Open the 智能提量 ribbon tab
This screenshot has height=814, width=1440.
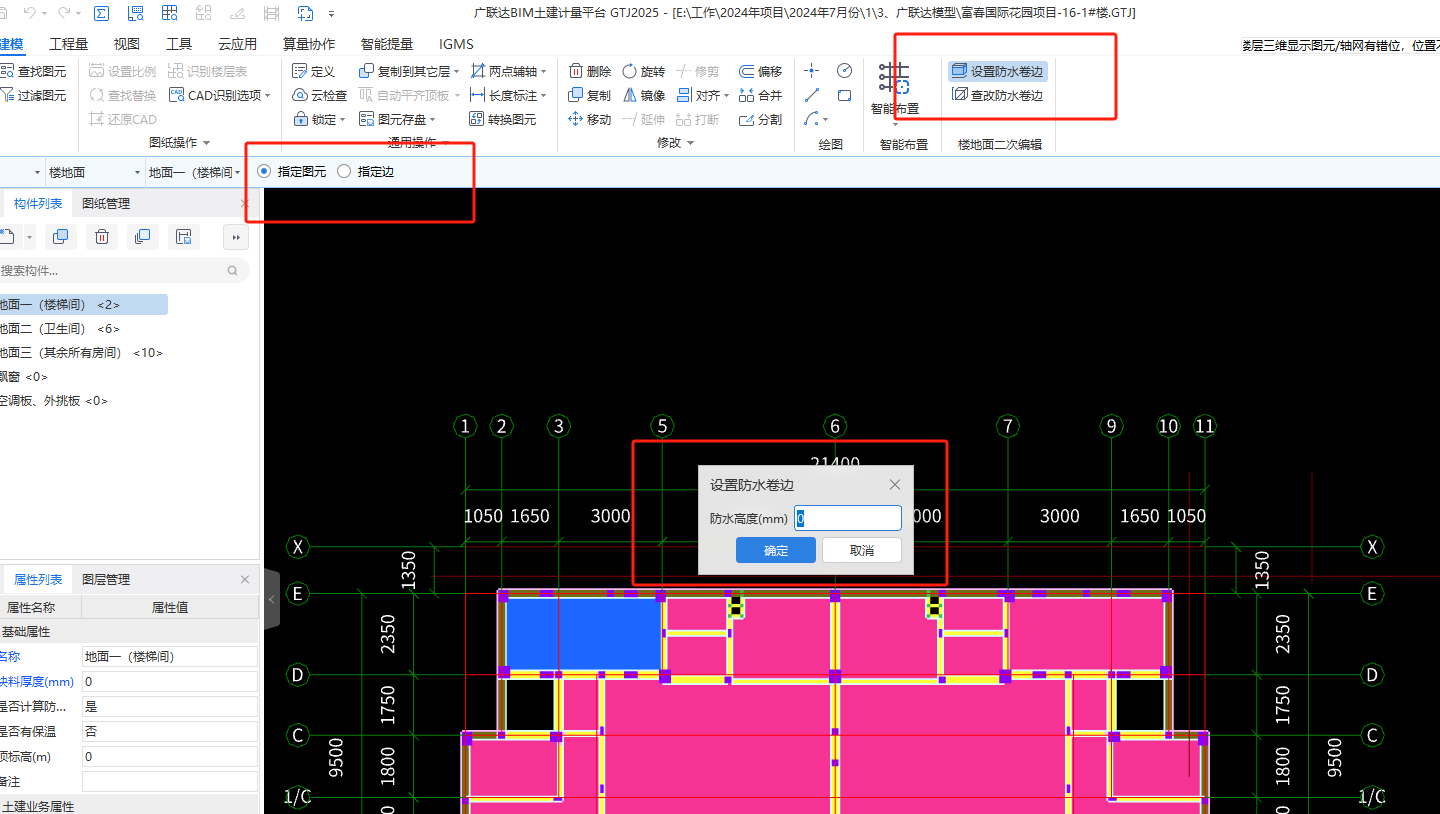pos(387,44)
